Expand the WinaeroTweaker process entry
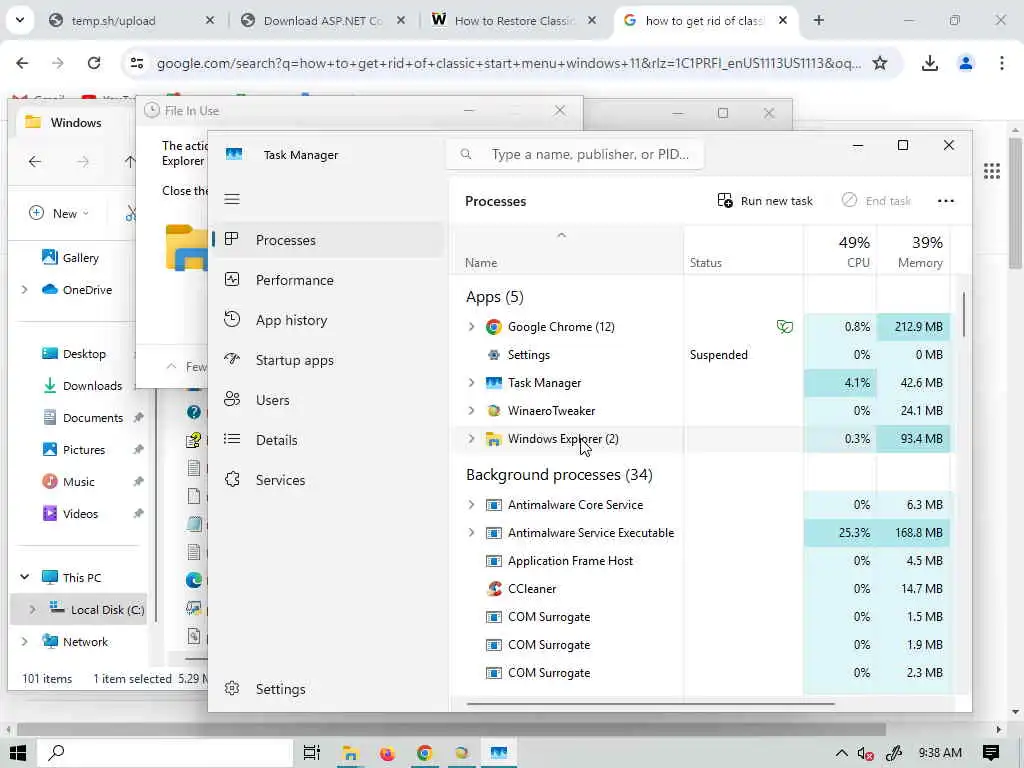 click(471, 411)
